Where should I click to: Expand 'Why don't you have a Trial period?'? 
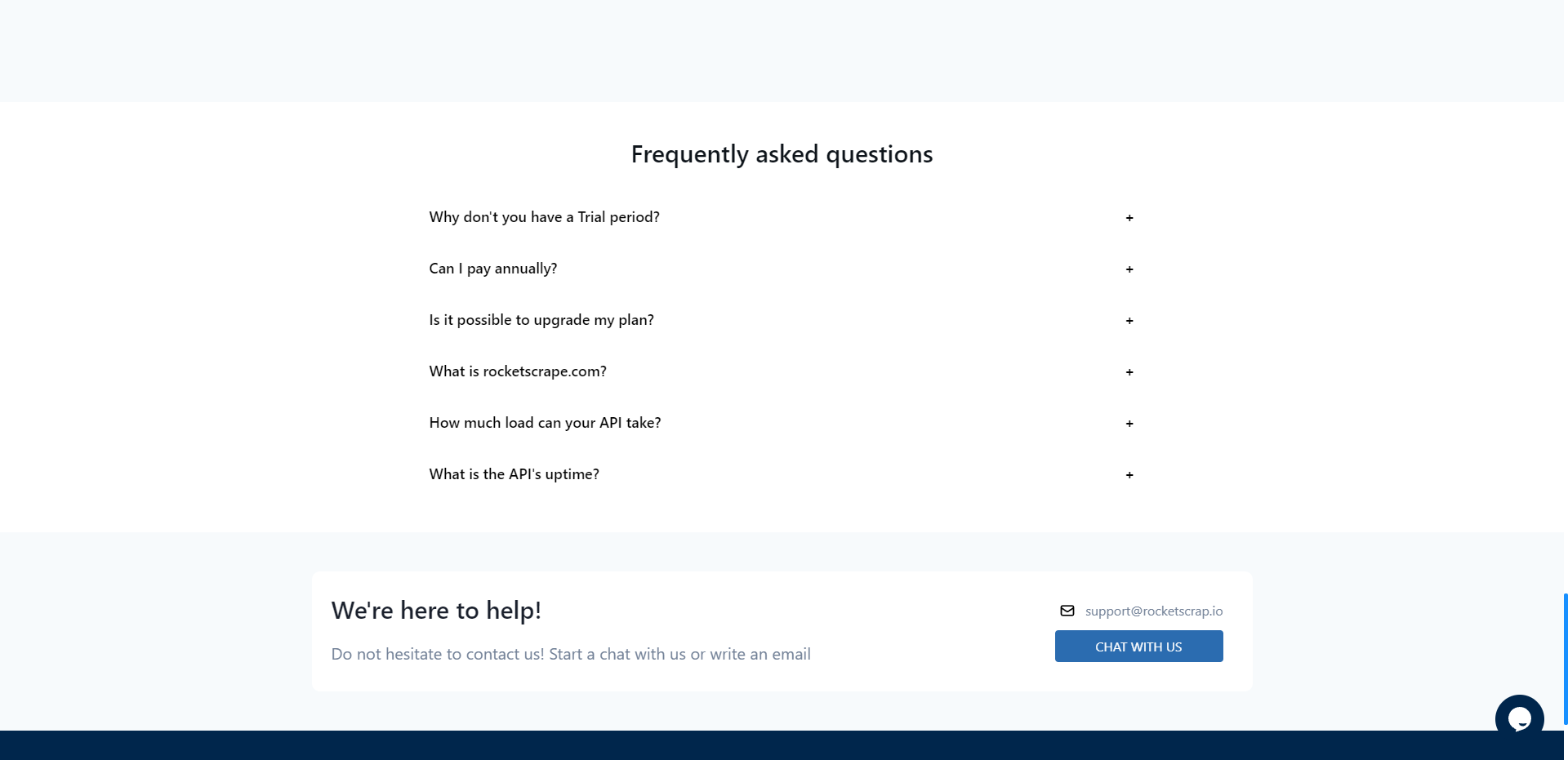point(782,217)
